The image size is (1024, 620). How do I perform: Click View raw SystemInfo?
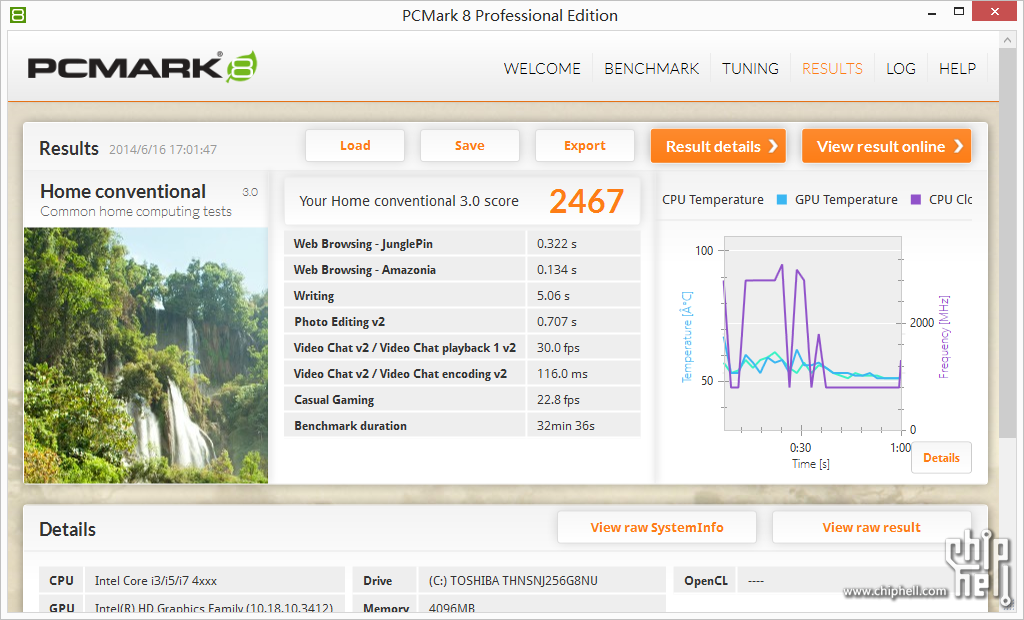click(657, 527)
